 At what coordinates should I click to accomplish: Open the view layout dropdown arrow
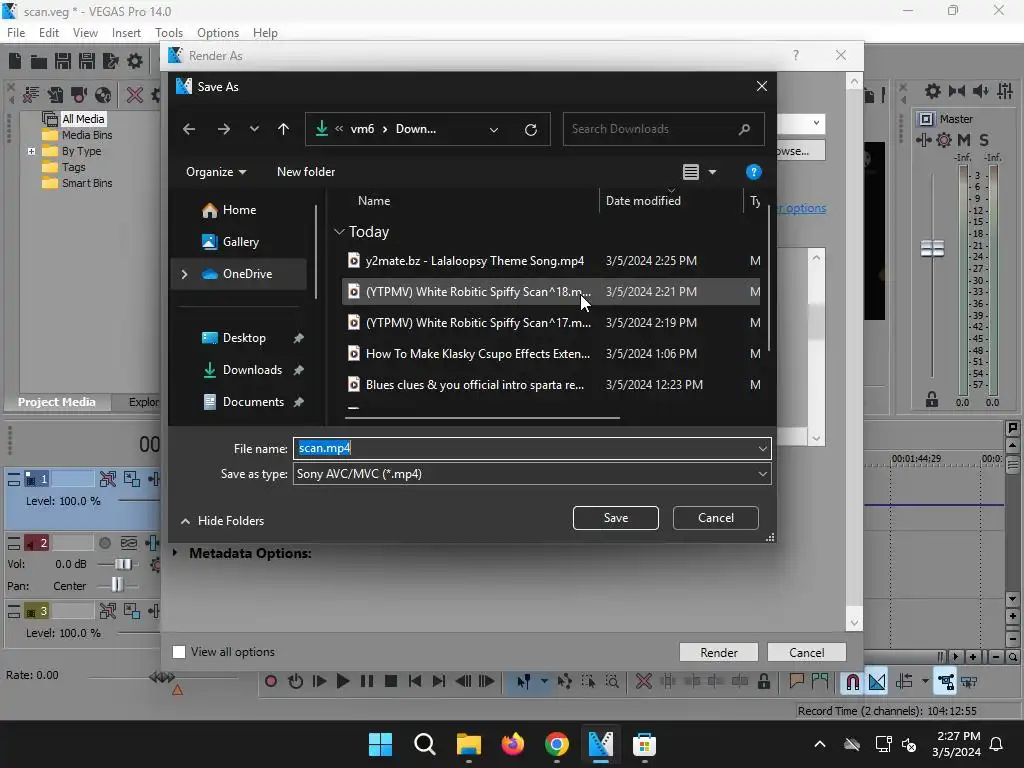712,172
